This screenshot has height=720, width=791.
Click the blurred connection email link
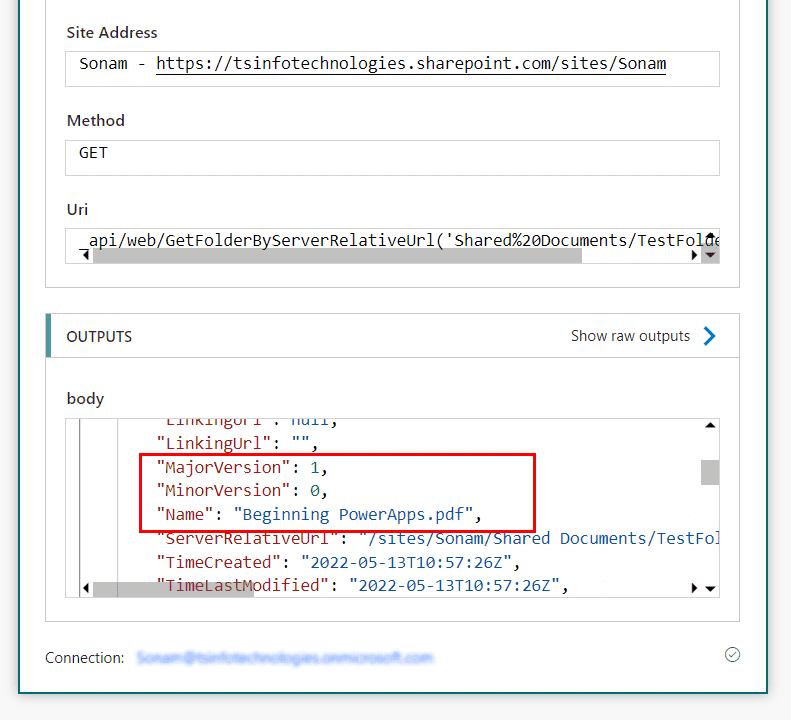285,658
